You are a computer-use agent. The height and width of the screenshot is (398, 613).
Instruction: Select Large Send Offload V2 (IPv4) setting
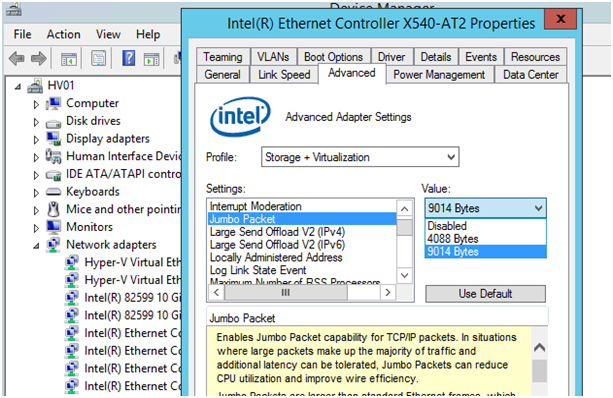click(277, 232)
